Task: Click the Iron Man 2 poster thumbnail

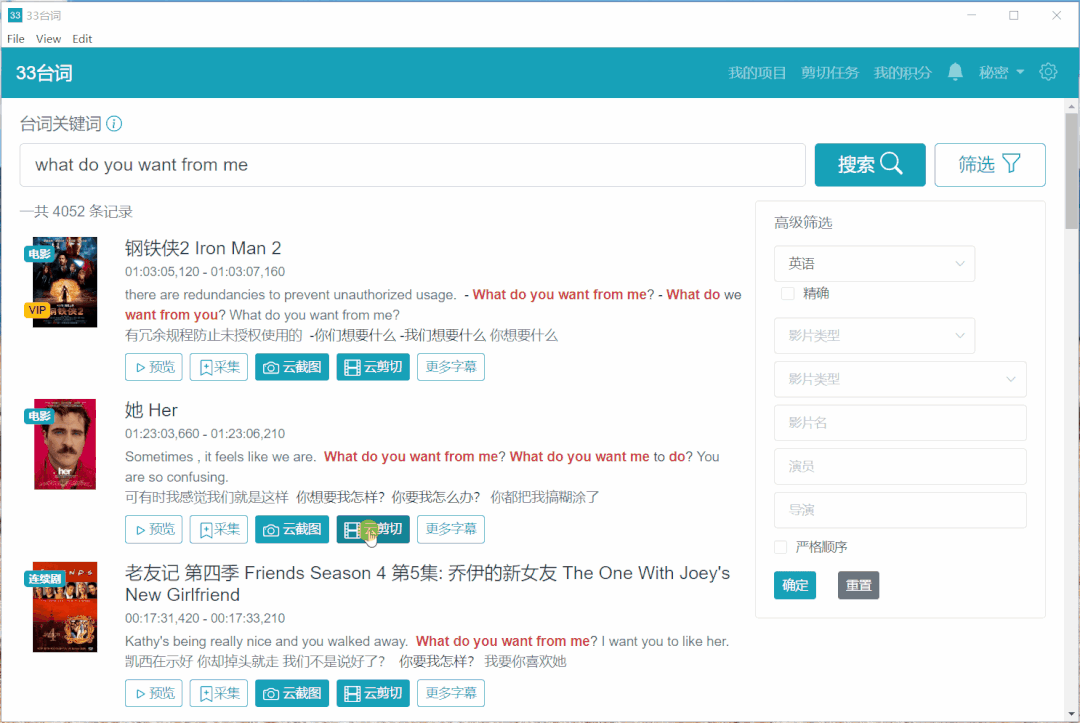Action: click(65, 282)
